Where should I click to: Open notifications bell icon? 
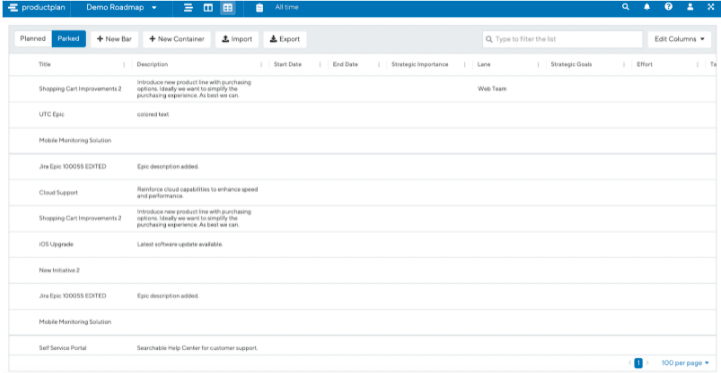647,7
